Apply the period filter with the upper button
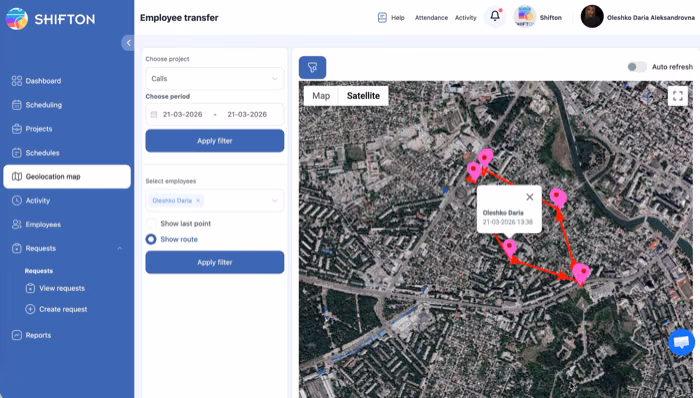This screenshot has width=700, height=398. click(x=215, y=141)
